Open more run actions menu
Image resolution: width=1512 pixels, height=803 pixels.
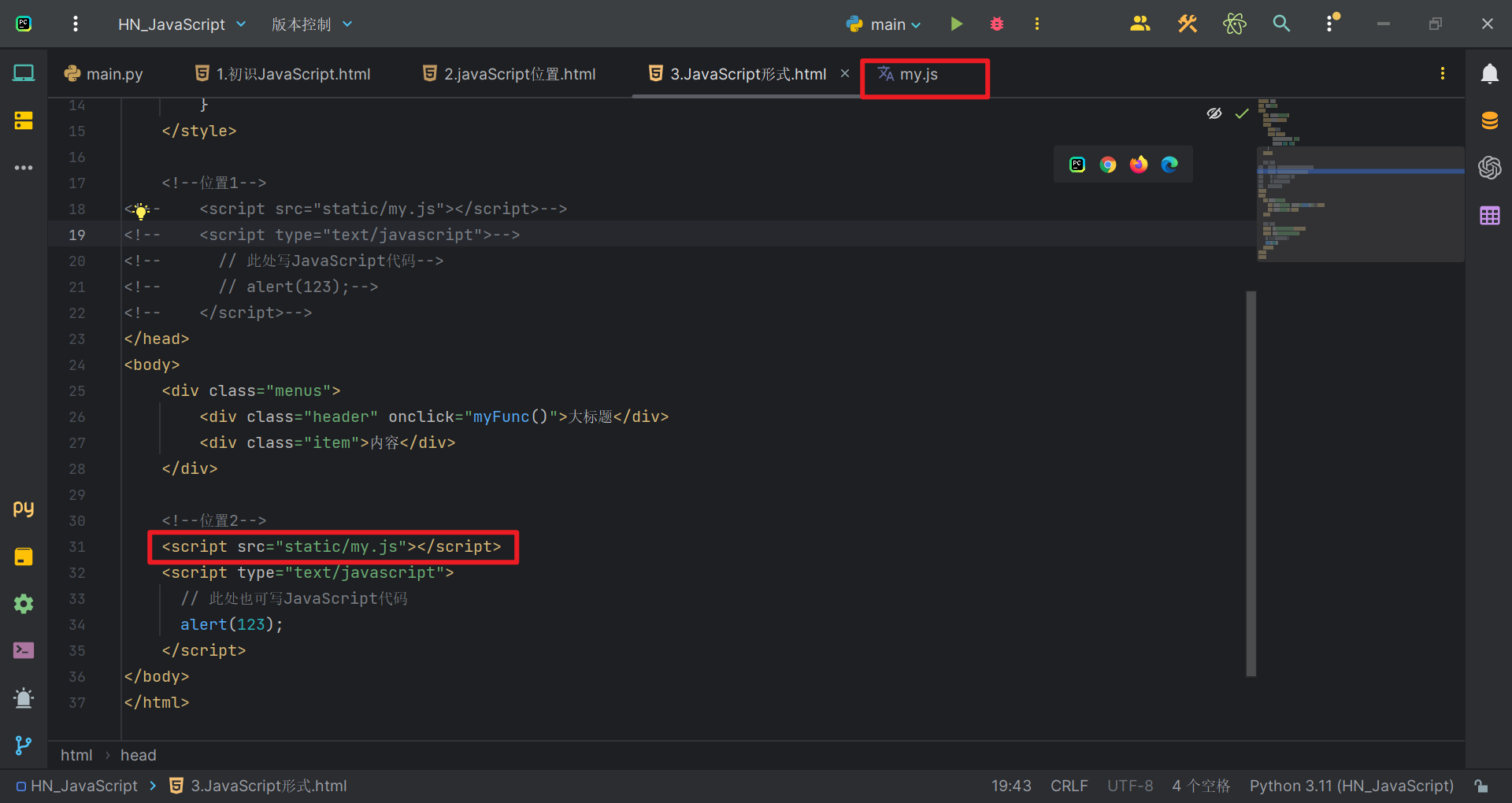1036,24
